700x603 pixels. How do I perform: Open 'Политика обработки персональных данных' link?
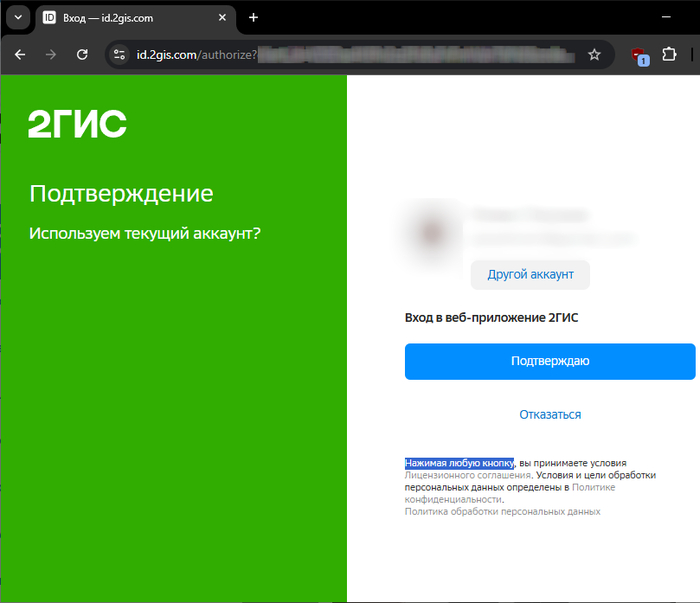pos(502,512)
